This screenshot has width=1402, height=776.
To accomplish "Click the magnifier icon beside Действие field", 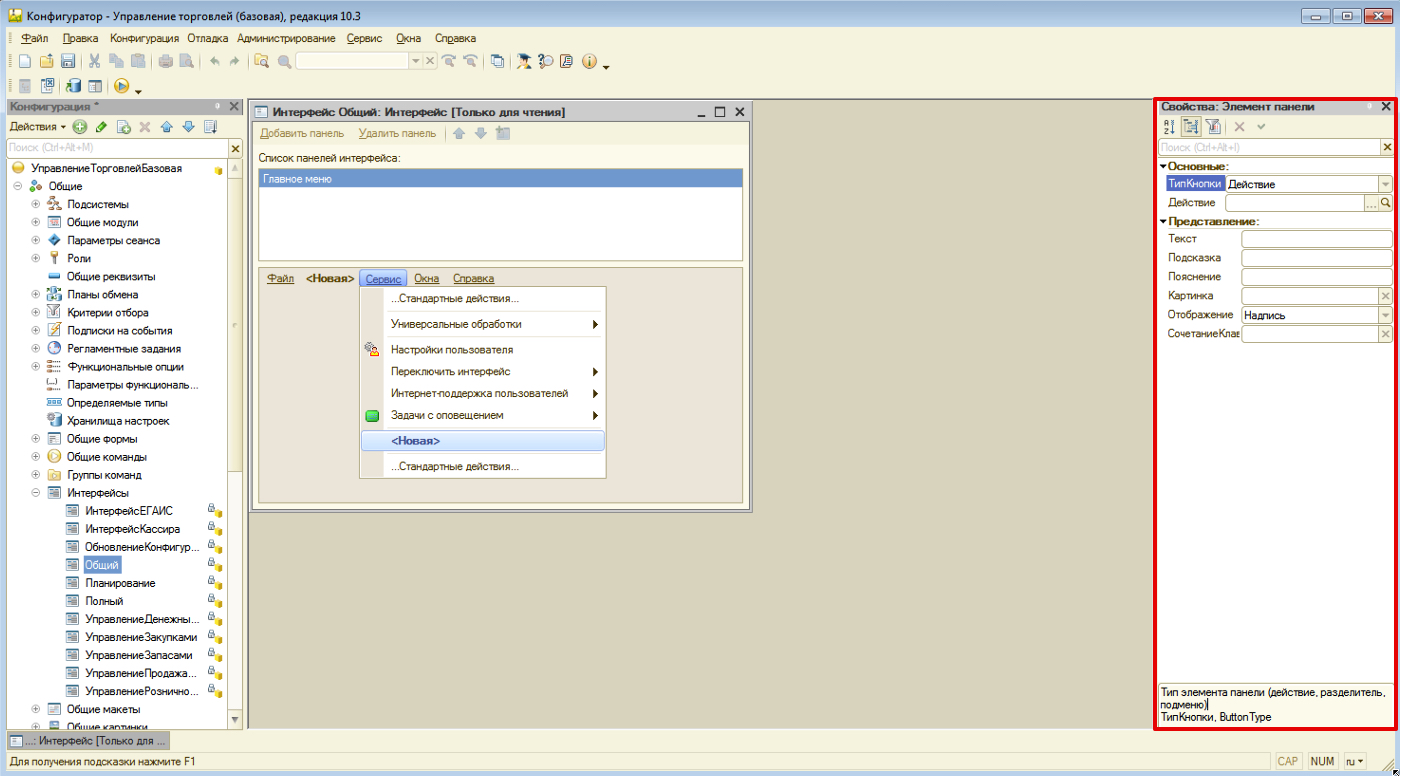I will point(1386,203).
